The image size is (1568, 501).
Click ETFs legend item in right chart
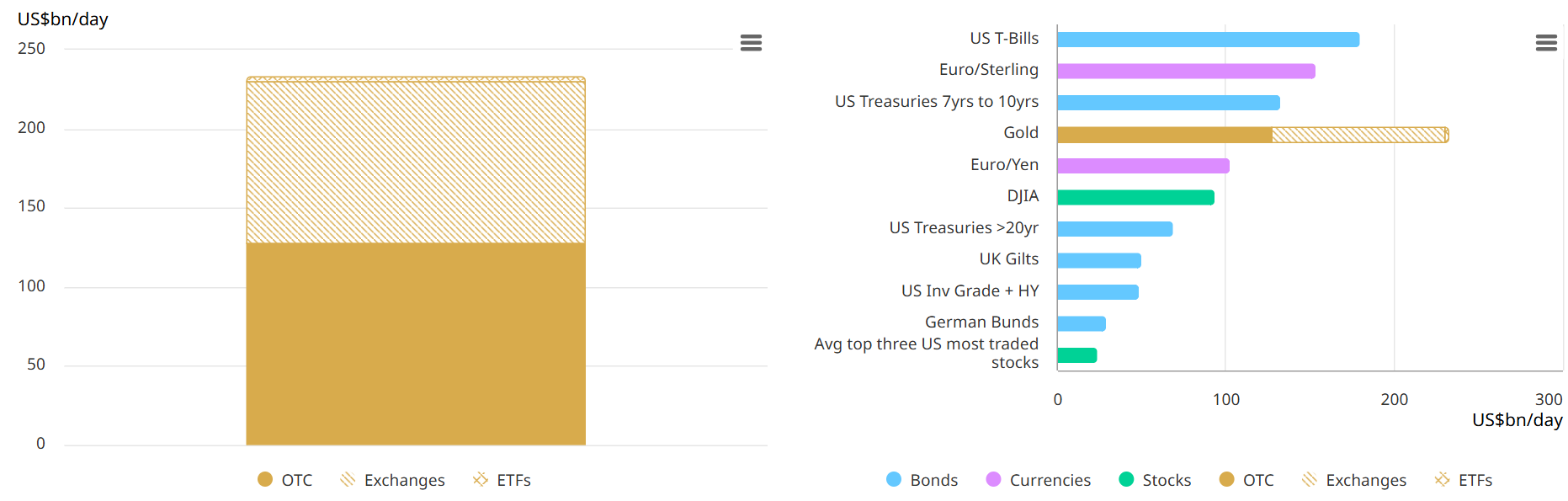pos(1464,480)
